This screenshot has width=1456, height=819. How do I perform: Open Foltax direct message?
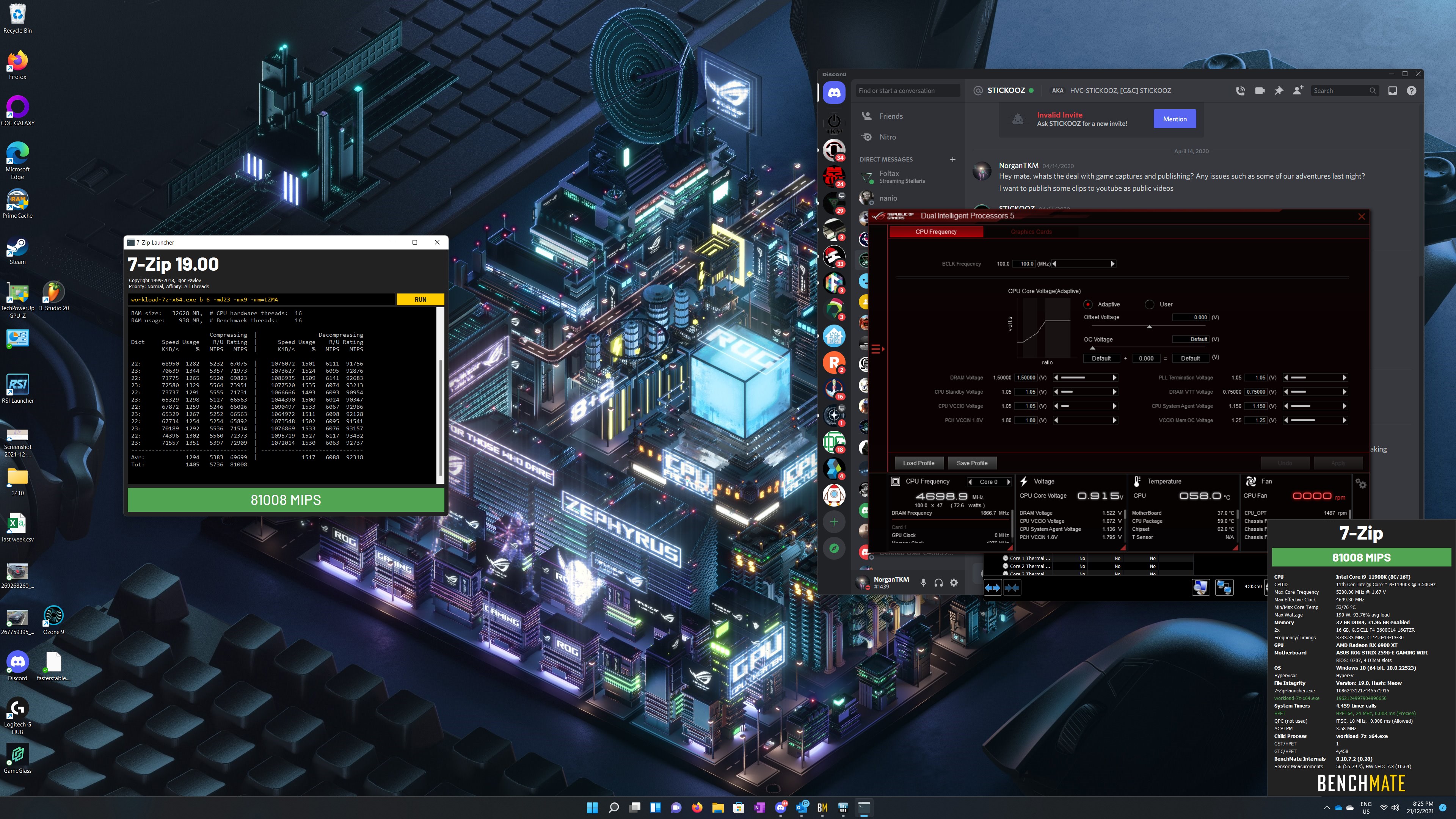(x=908, y=177)
